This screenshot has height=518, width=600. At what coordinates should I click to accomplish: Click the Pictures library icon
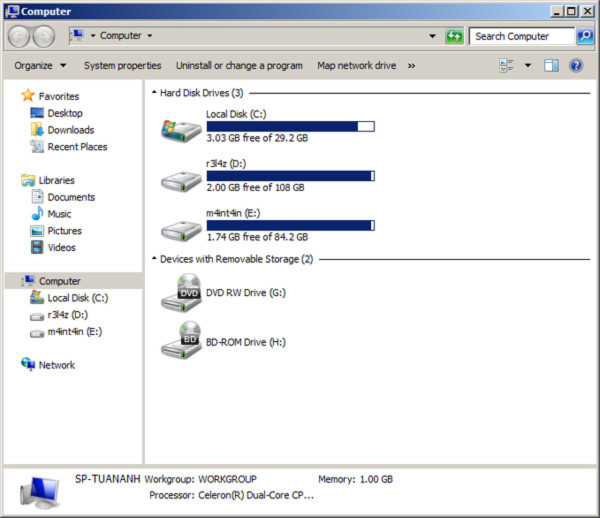[x=37, y=231]
